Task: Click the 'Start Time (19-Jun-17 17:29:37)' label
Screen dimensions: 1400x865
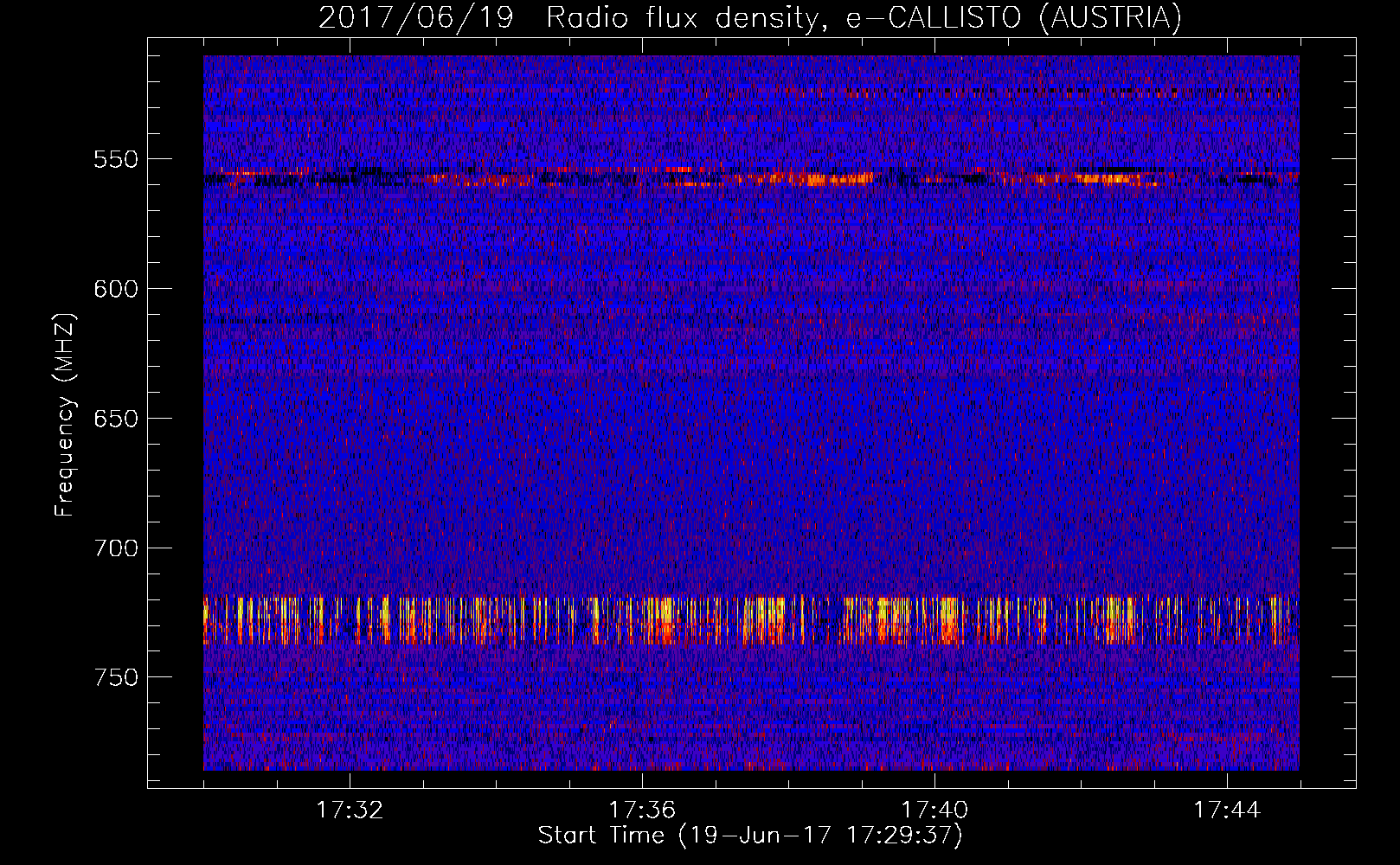Action: [x=750, y=836]
